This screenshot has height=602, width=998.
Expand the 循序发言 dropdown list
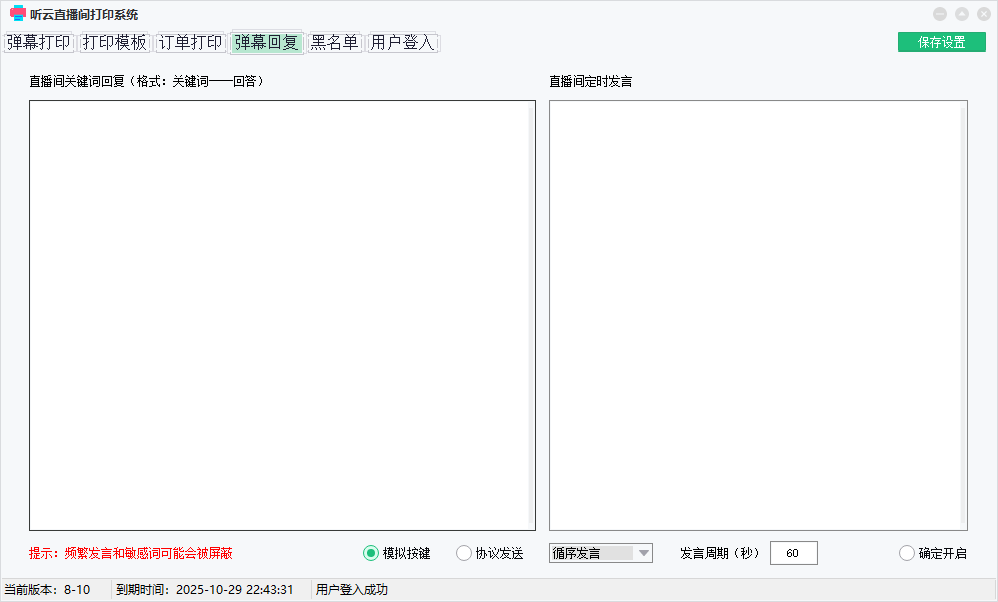click(644, 553)
